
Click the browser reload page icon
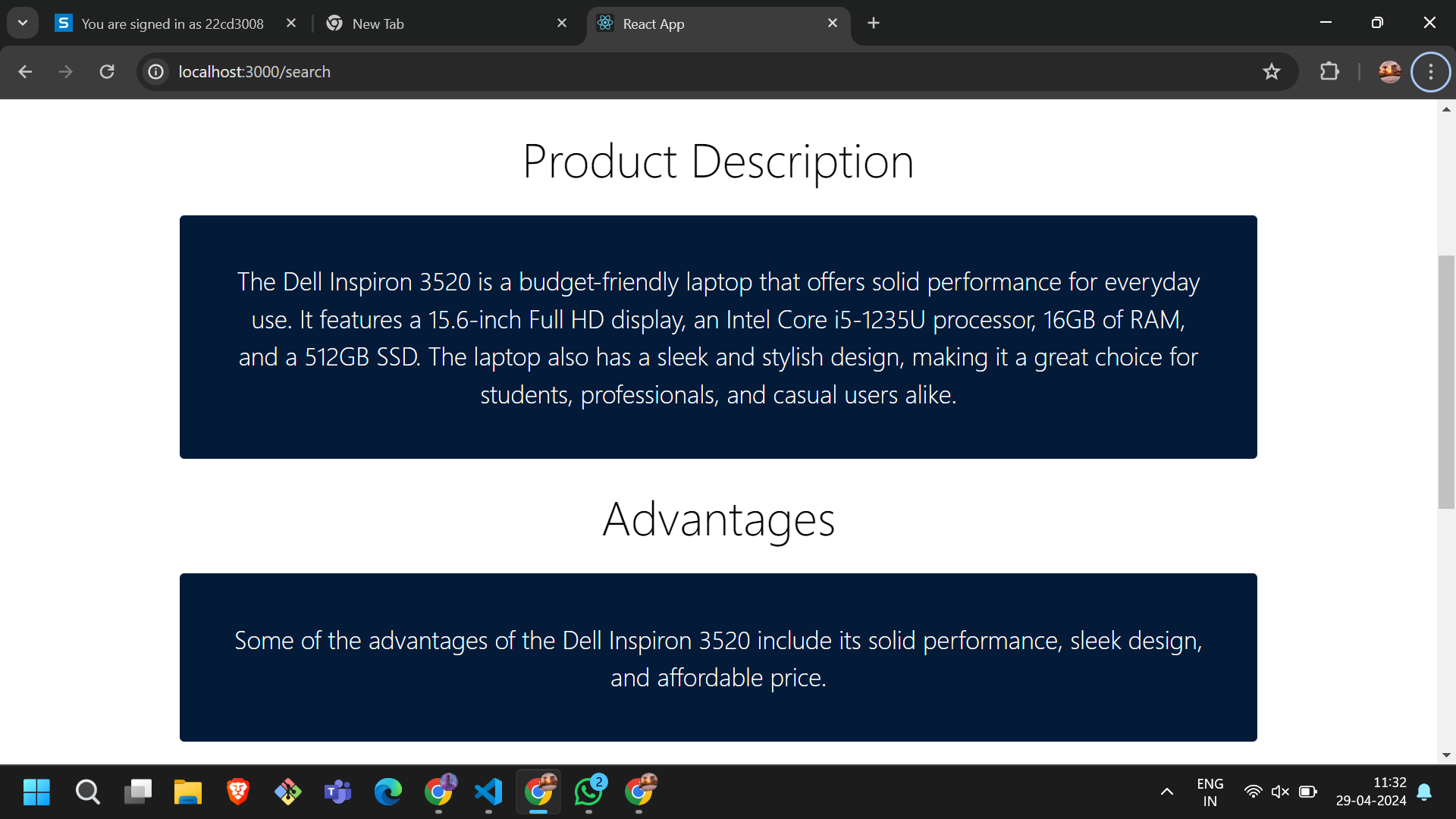click(x=107, y=71)
